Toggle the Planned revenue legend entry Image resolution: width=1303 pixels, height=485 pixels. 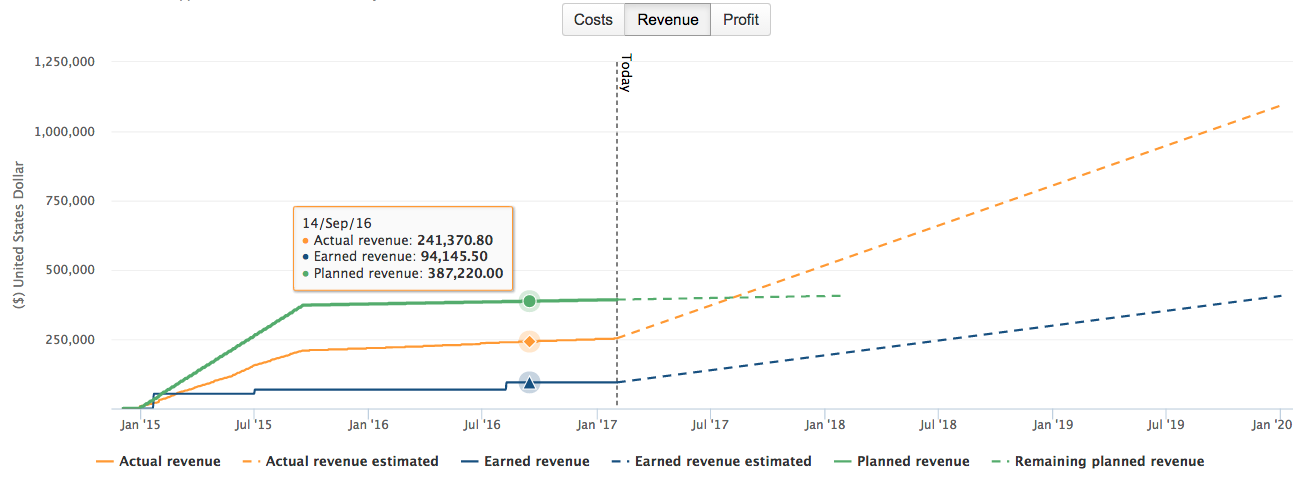click(913, 462)
